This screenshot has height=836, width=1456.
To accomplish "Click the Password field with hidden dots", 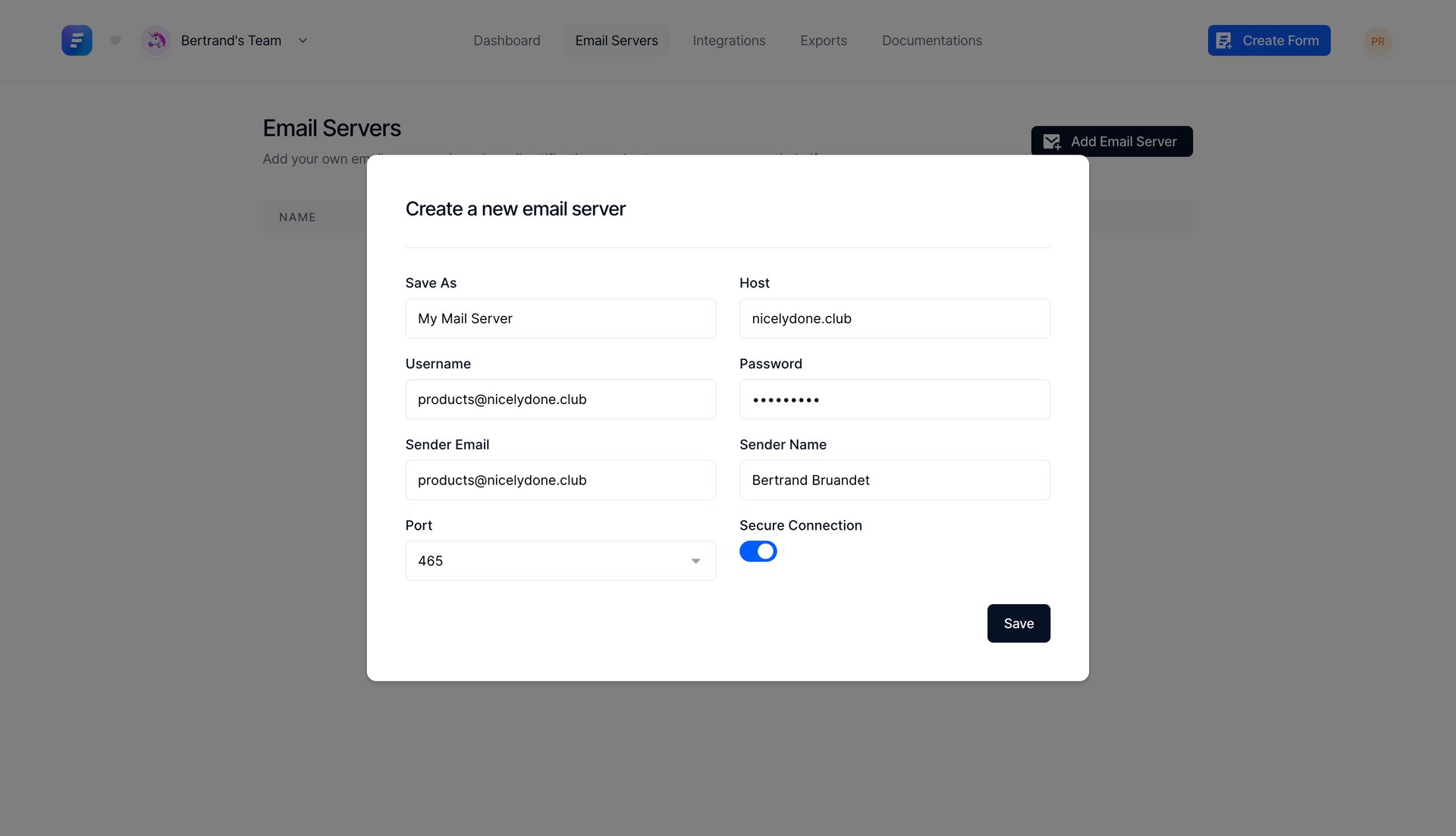I will click(x=894, y=399).
